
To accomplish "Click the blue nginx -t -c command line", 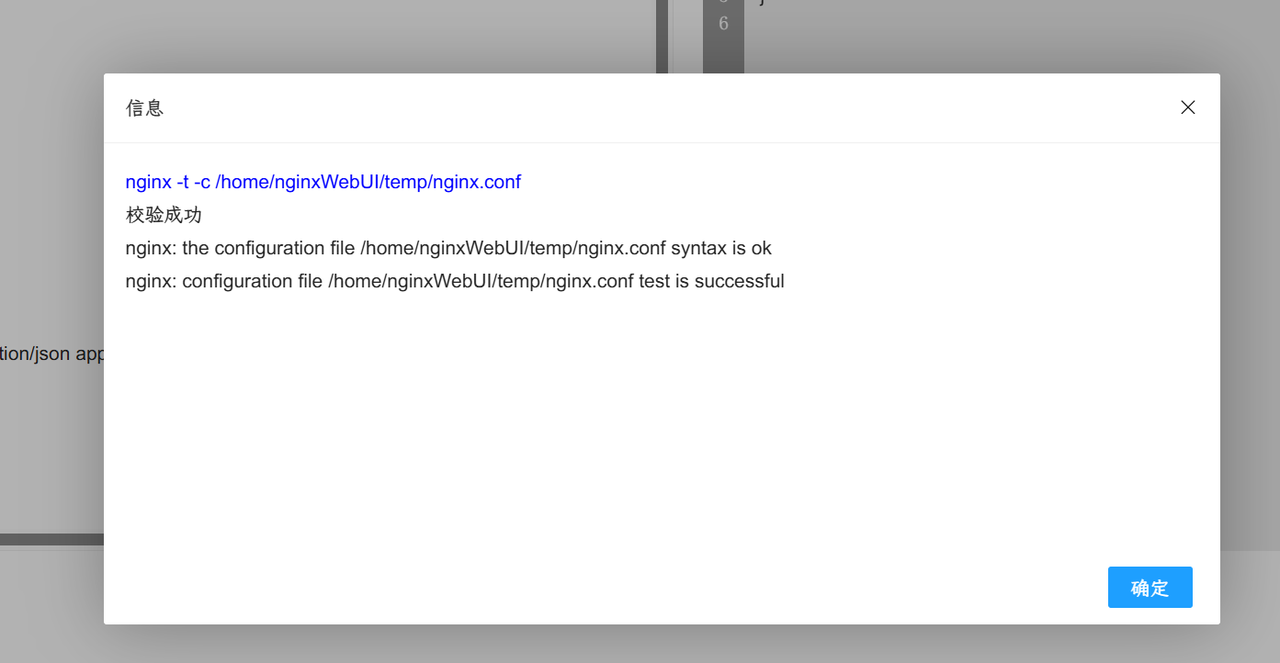I will [323, 182].
